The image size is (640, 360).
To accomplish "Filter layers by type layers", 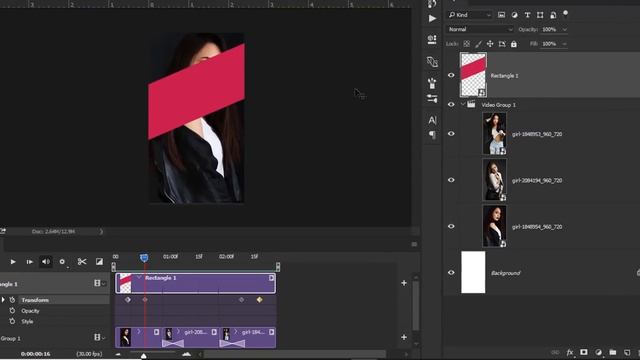I will (x=527, y=15).
